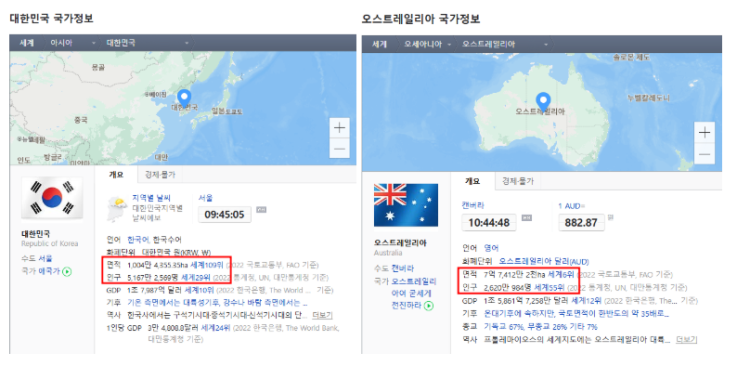Zoom in on the Korea map
This screenshot has height=366, width=750.
(340, 128)
